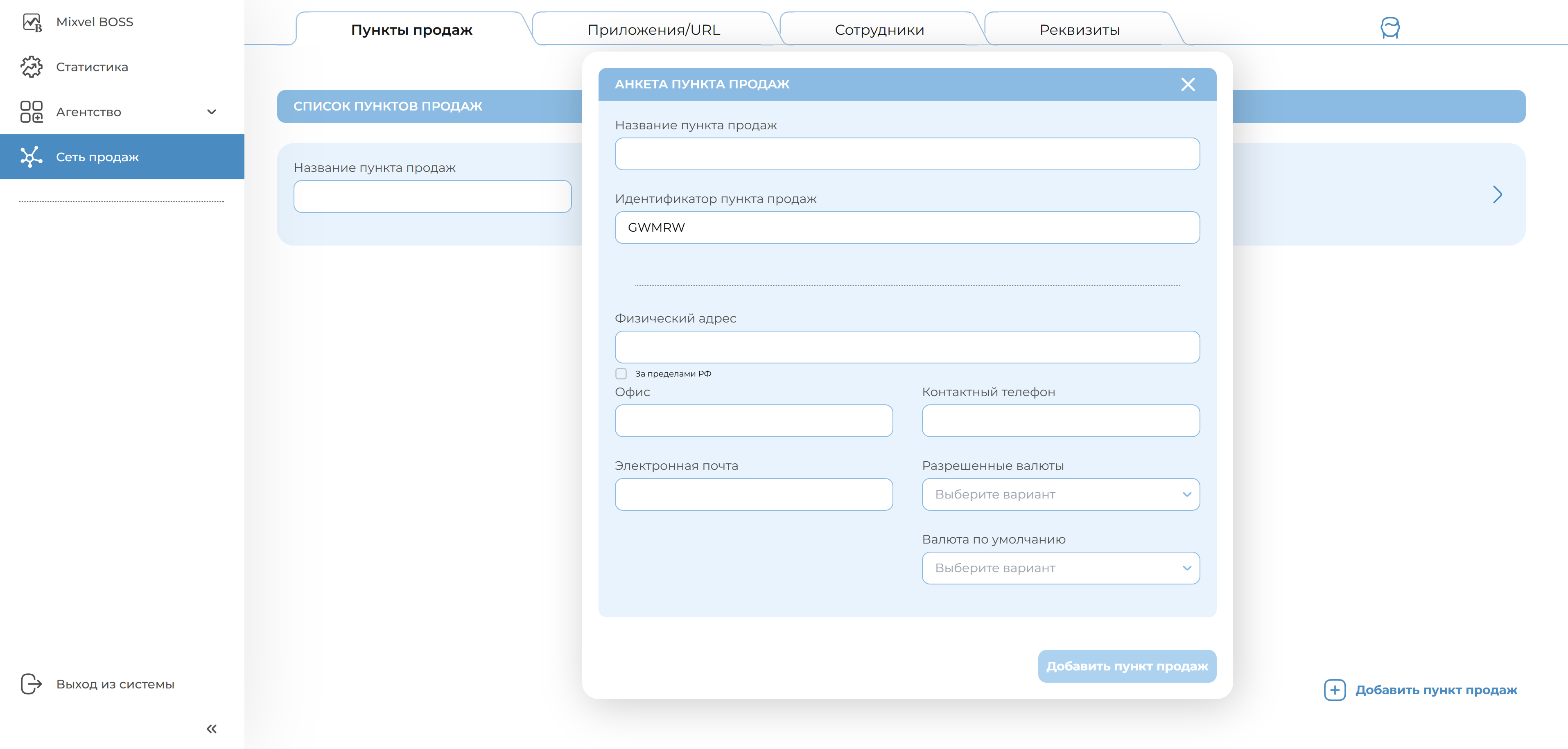This screenshot has height=749, width=1568.
Task: Collapse sidebar with double-chevron icon
Action: coord(211,729)
